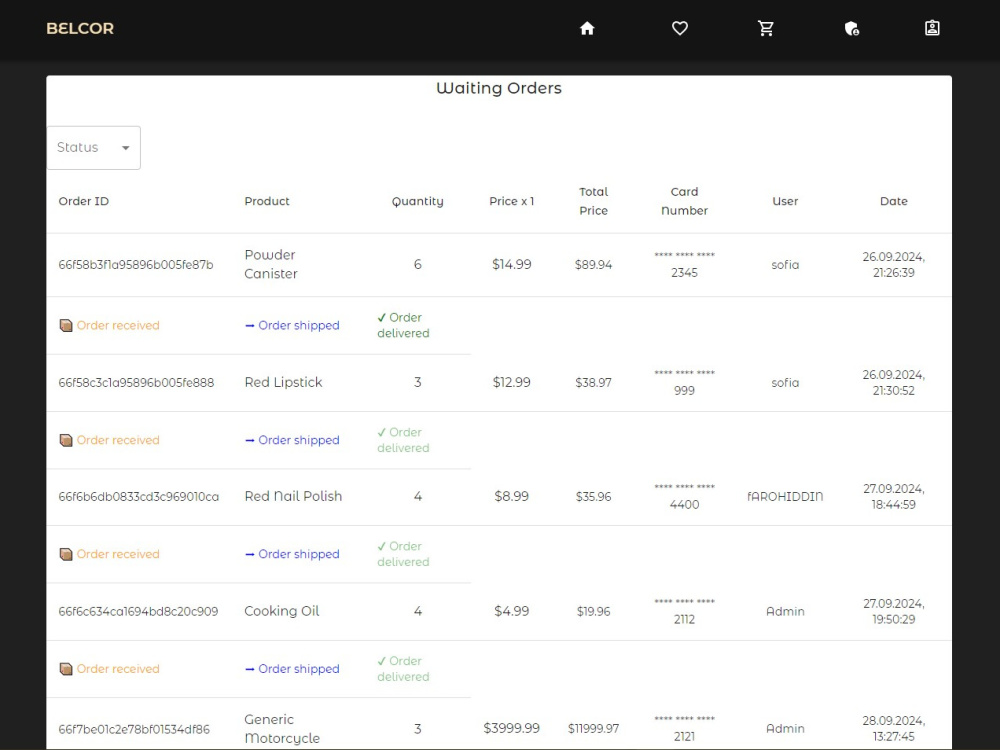Viewport: 1000px width, 750px height.
Task: Select order ID 66f58c3c1a95896b005fe888
Action: (136, 383)
